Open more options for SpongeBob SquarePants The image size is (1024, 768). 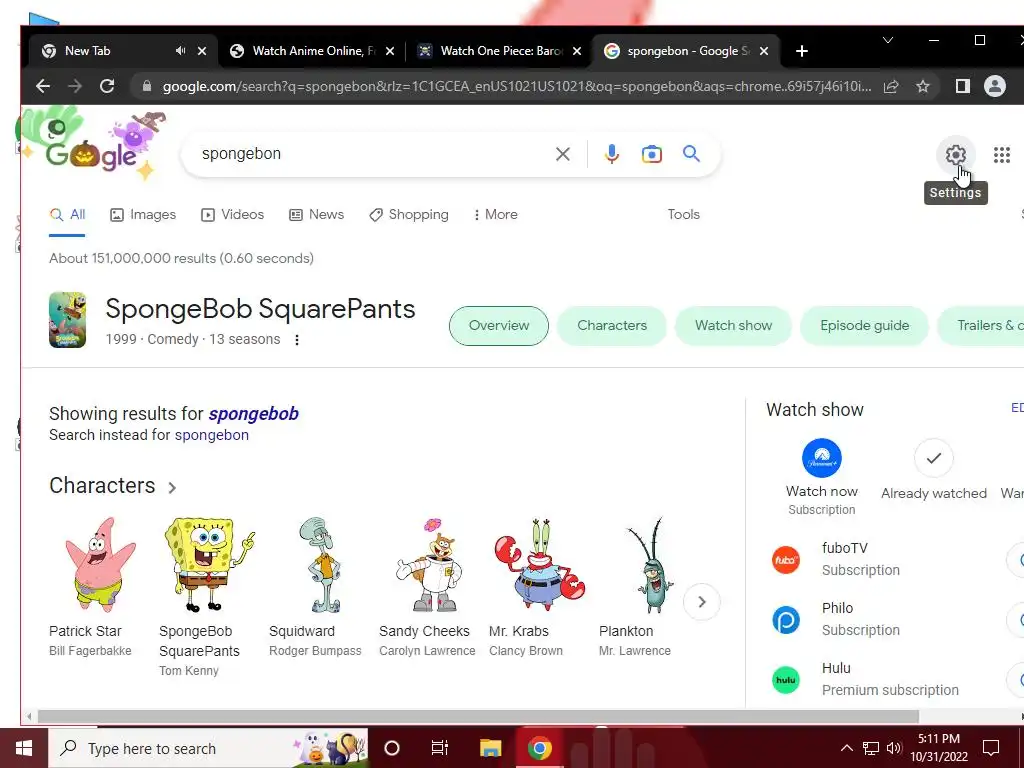click(296, 340)
